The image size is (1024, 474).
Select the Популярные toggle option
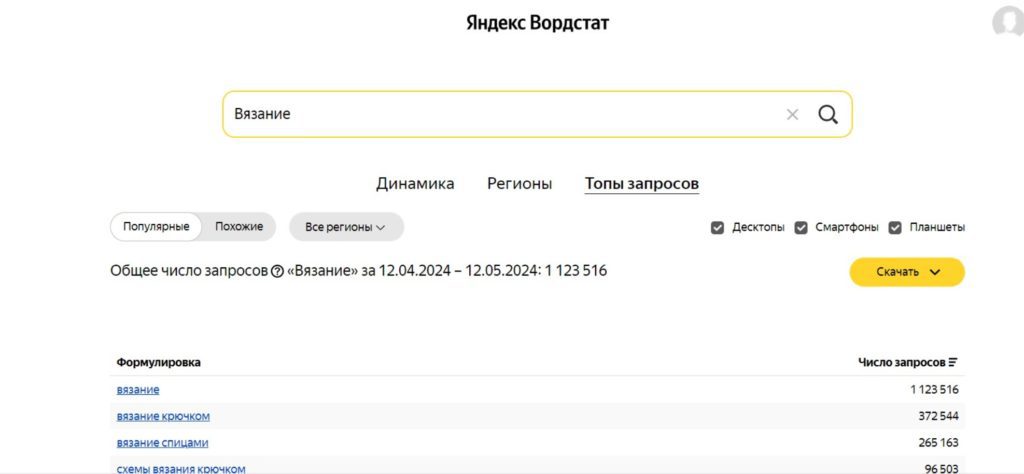point(156,227)
